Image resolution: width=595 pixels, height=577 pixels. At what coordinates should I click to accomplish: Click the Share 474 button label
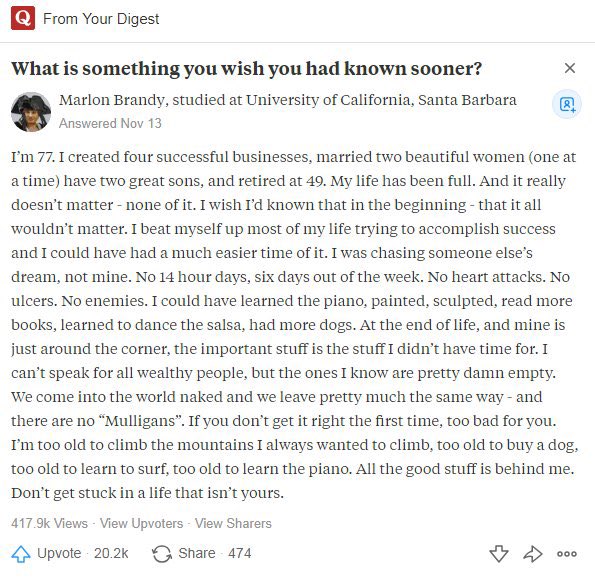coord(215,553)
